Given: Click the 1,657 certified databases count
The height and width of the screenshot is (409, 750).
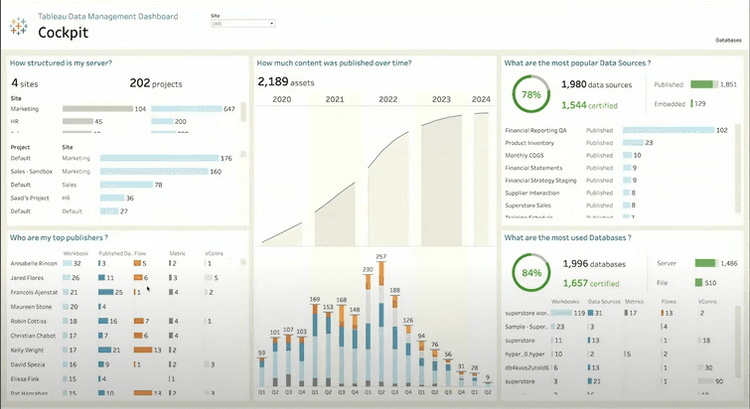Looking at the screenshot, I should (591, 283).
